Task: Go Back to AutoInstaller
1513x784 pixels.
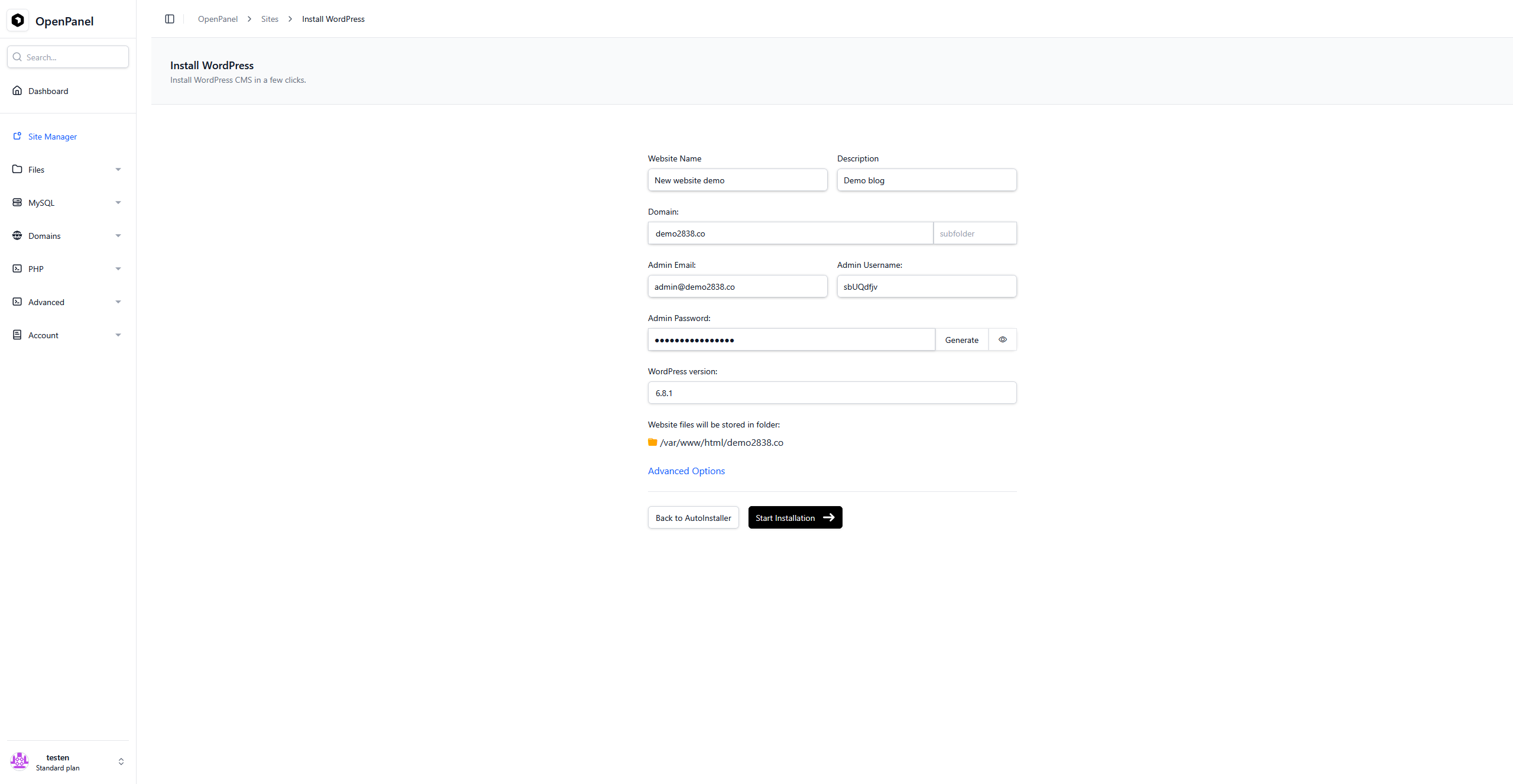Action: tap(694, 517)
